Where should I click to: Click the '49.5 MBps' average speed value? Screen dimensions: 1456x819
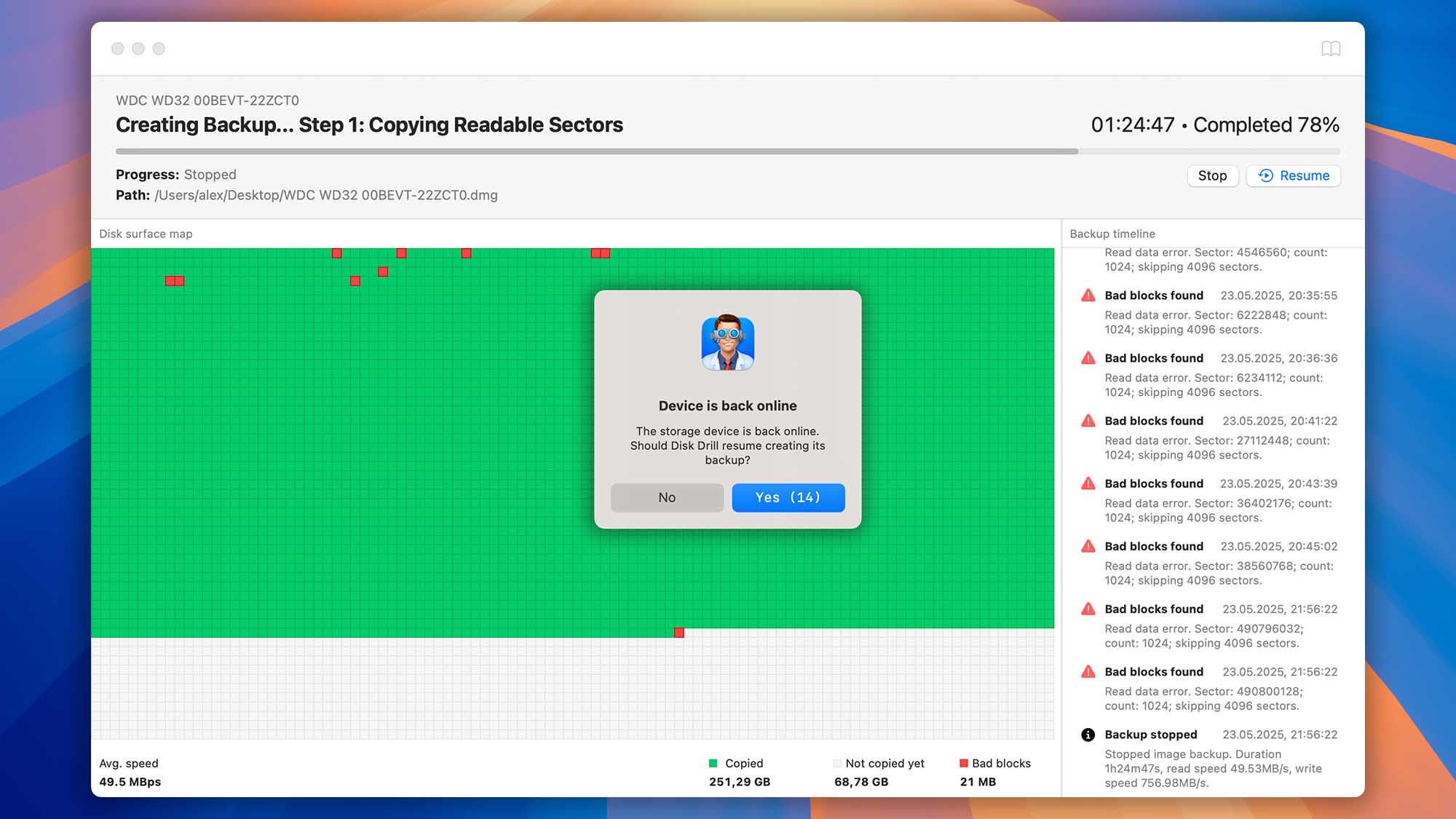130,782
